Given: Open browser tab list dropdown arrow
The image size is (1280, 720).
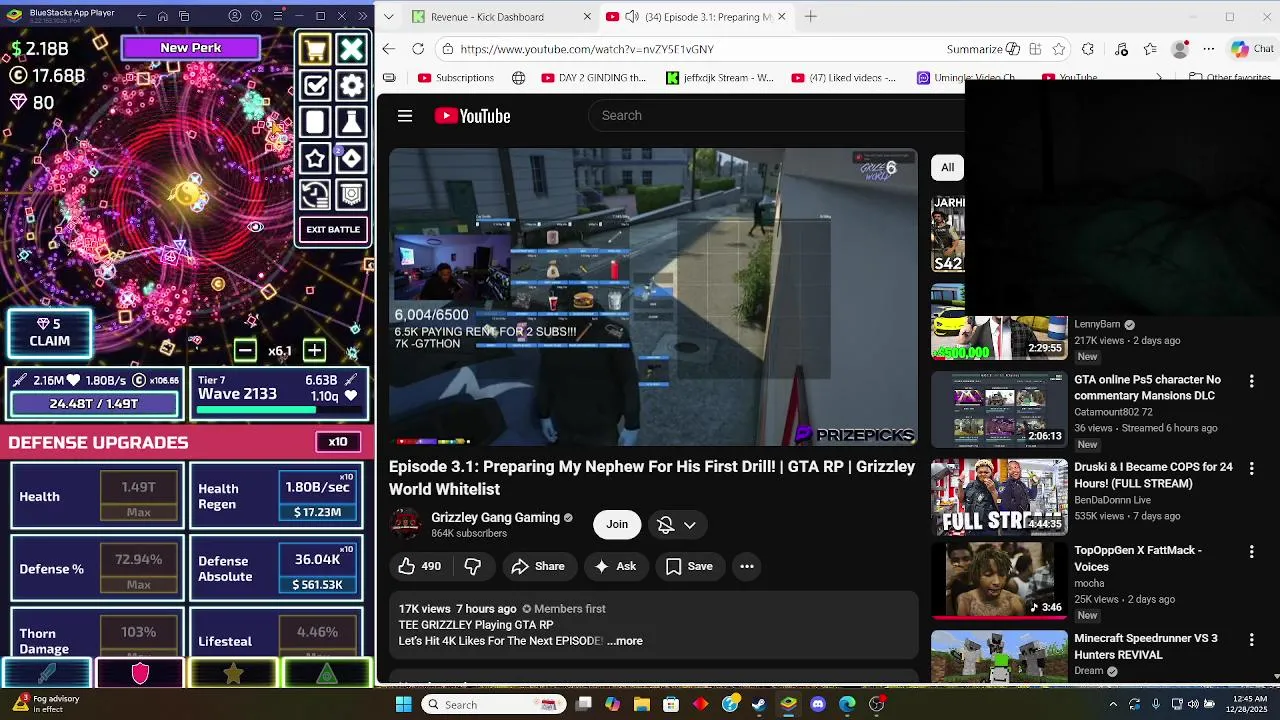Looking at the screenshot, I should [x=389, y=17].
